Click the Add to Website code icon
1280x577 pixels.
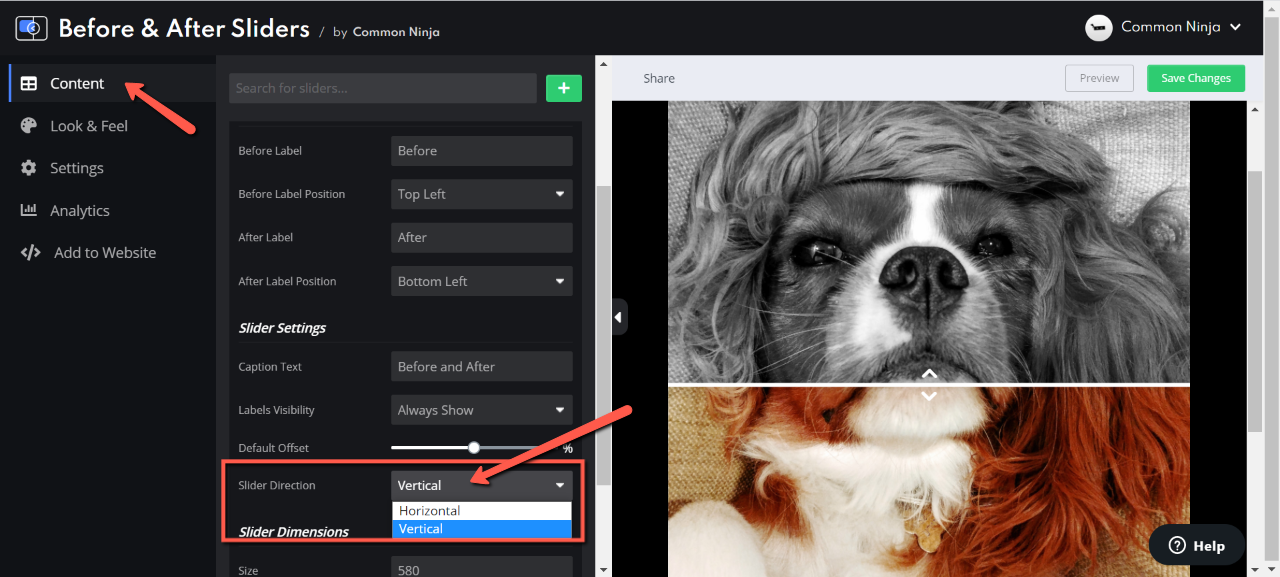30,253
